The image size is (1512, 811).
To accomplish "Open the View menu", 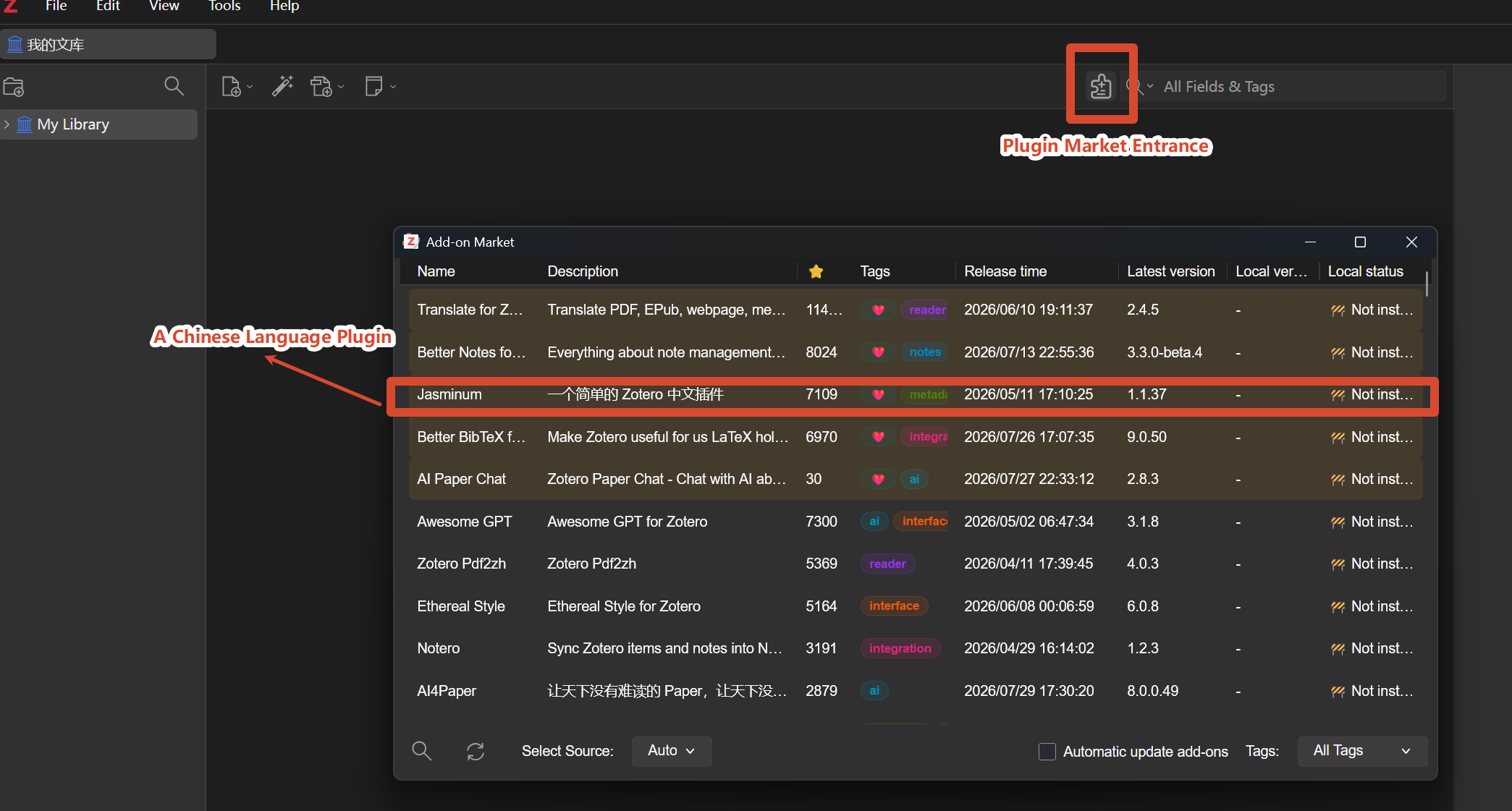I will coord(164,7).
